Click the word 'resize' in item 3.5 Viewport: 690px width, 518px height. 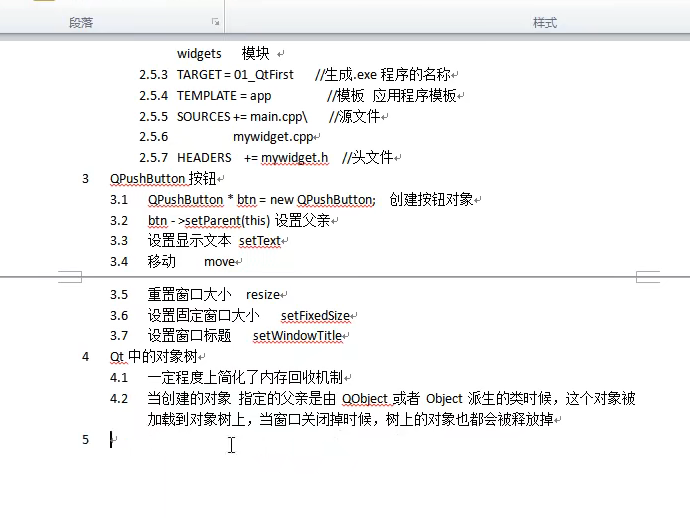[x=263, y=294]
